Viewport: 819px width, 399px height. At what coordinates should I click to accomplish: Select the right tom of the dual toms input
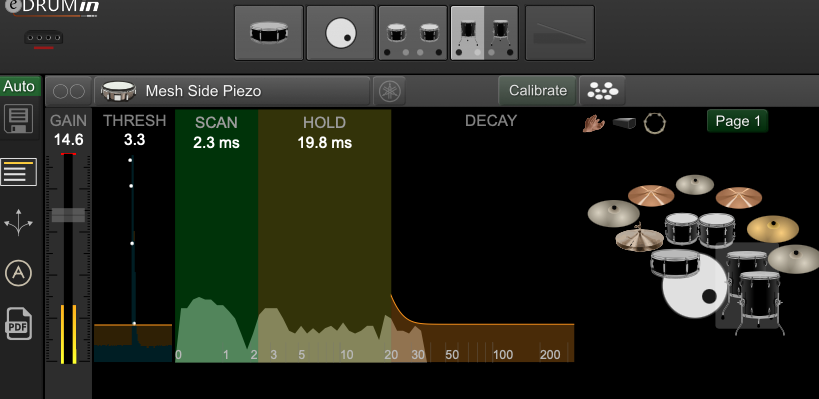pos(430,33)
